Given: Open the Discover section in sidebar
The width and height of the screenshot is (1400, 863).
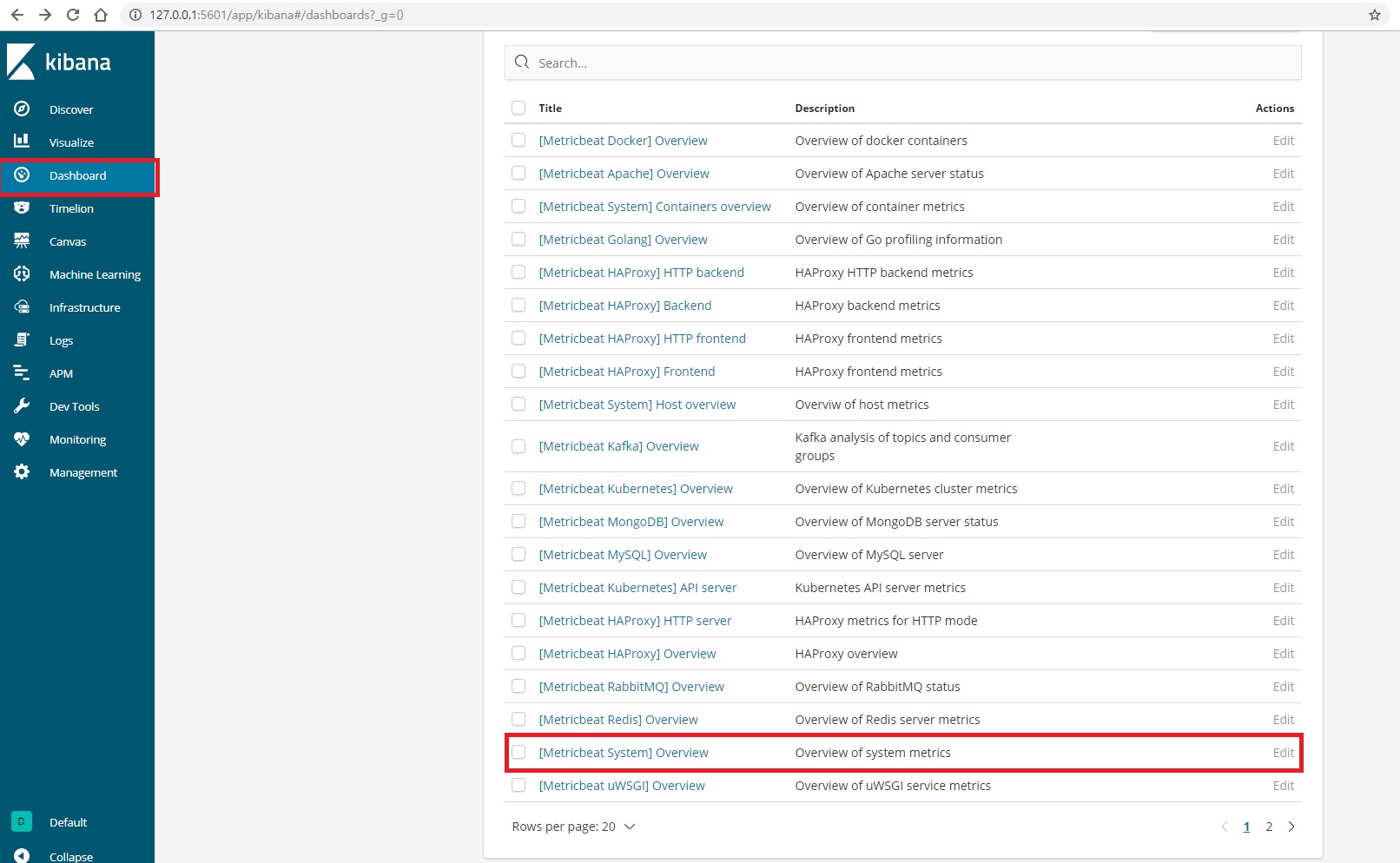Looking at the screenshot, I should point(70,109).
